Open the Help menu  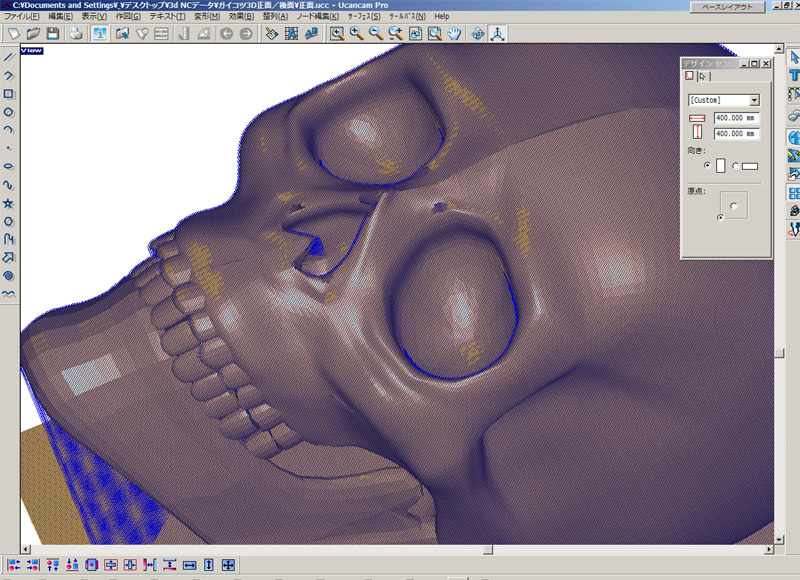coord(441,17)
